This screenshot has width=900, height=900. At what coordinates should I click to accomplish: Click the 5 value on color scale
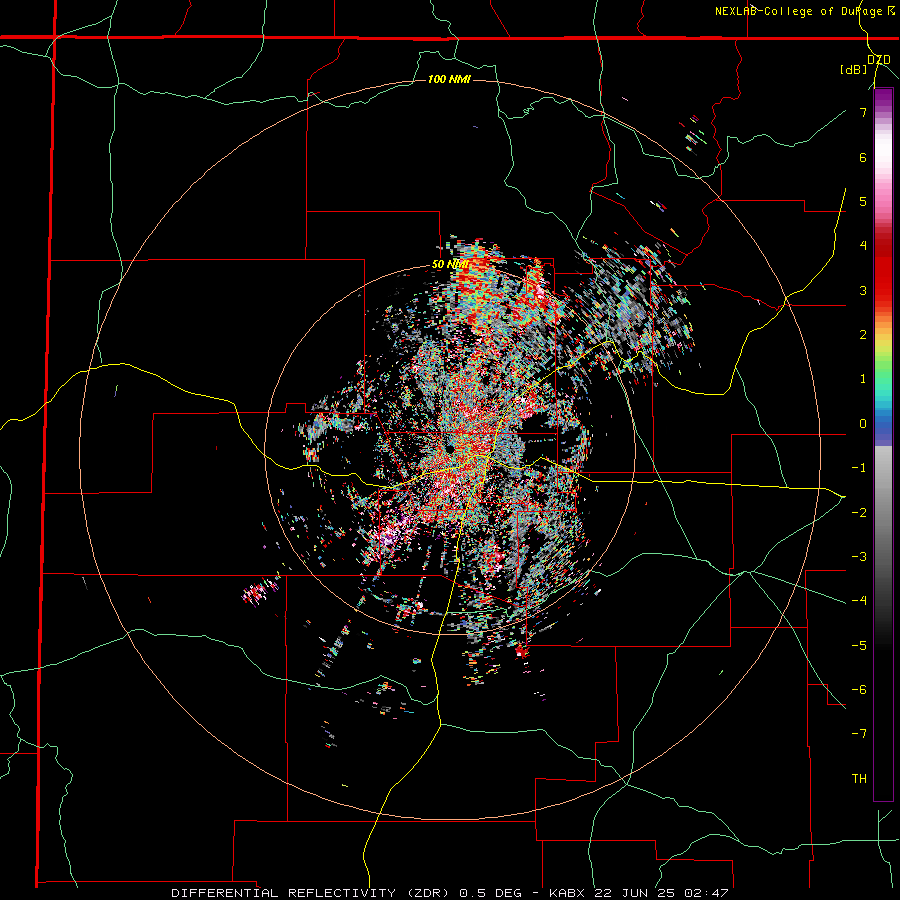[x=863, y=201]
